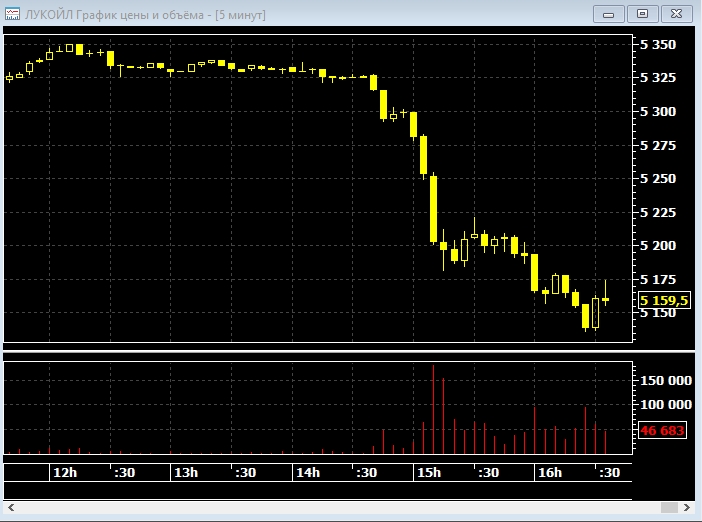Click the current price label 5 159,5
702x522 pixels.
tap(663, 300)
